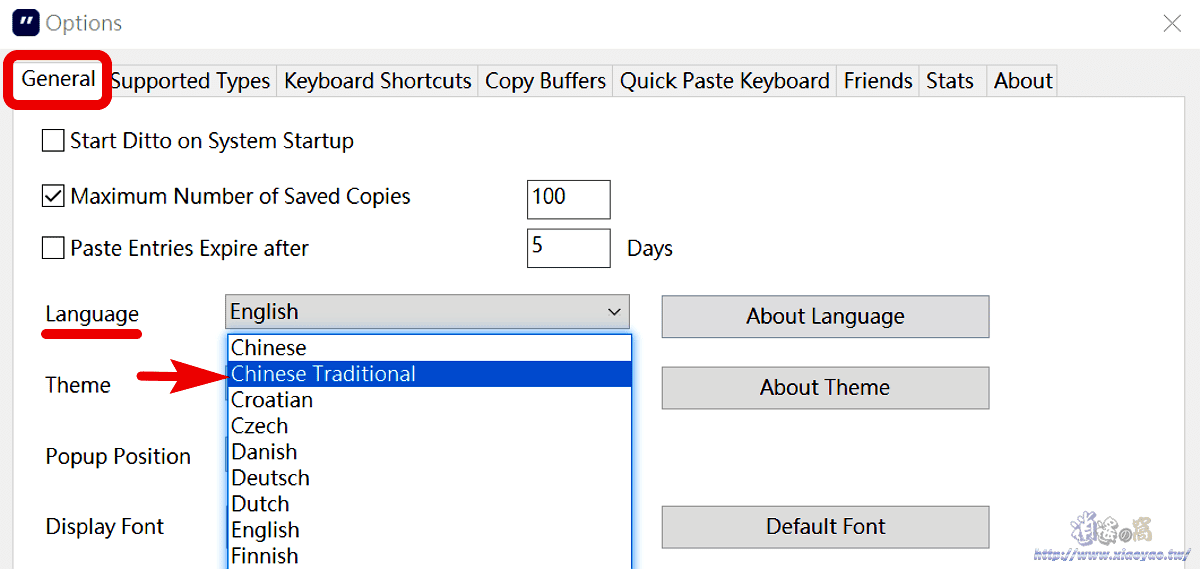The height and width of the screenshot is (569, 1200).
Task: Click the Ditto app icon in title bar
Action: (25, 22)
